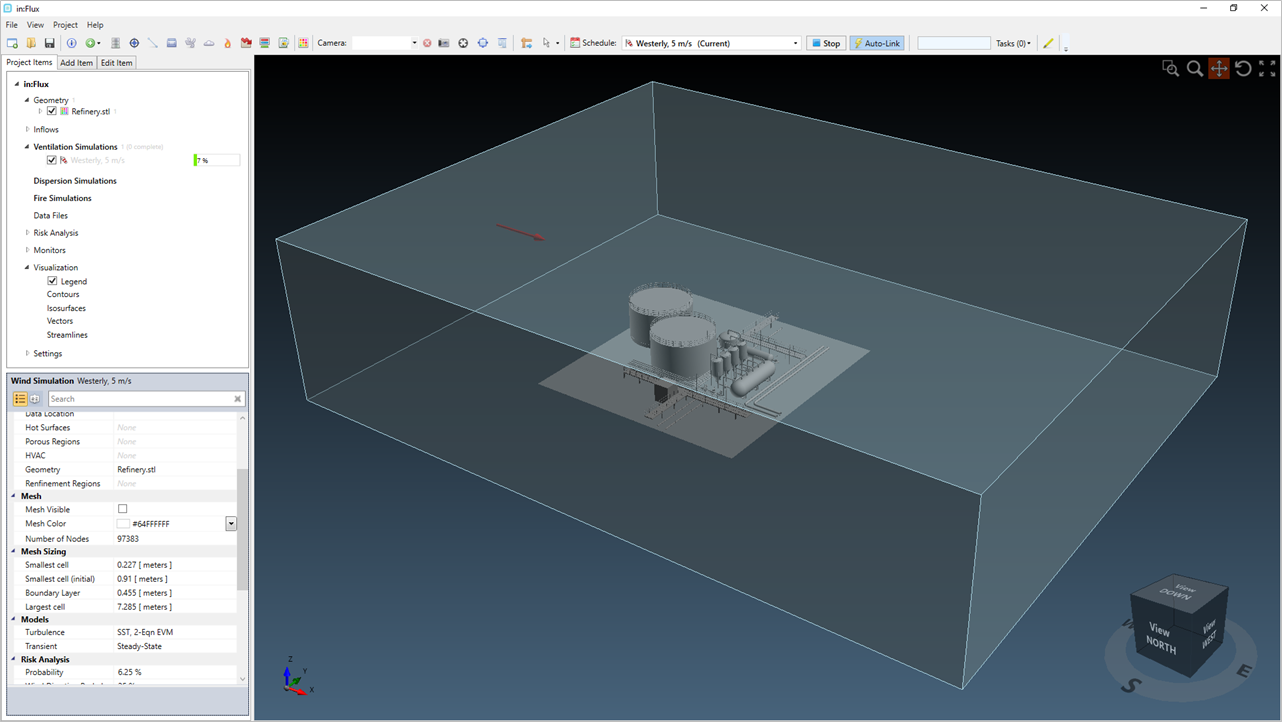
Task: Select Contours under Visualization
Action: pos(63,294)
